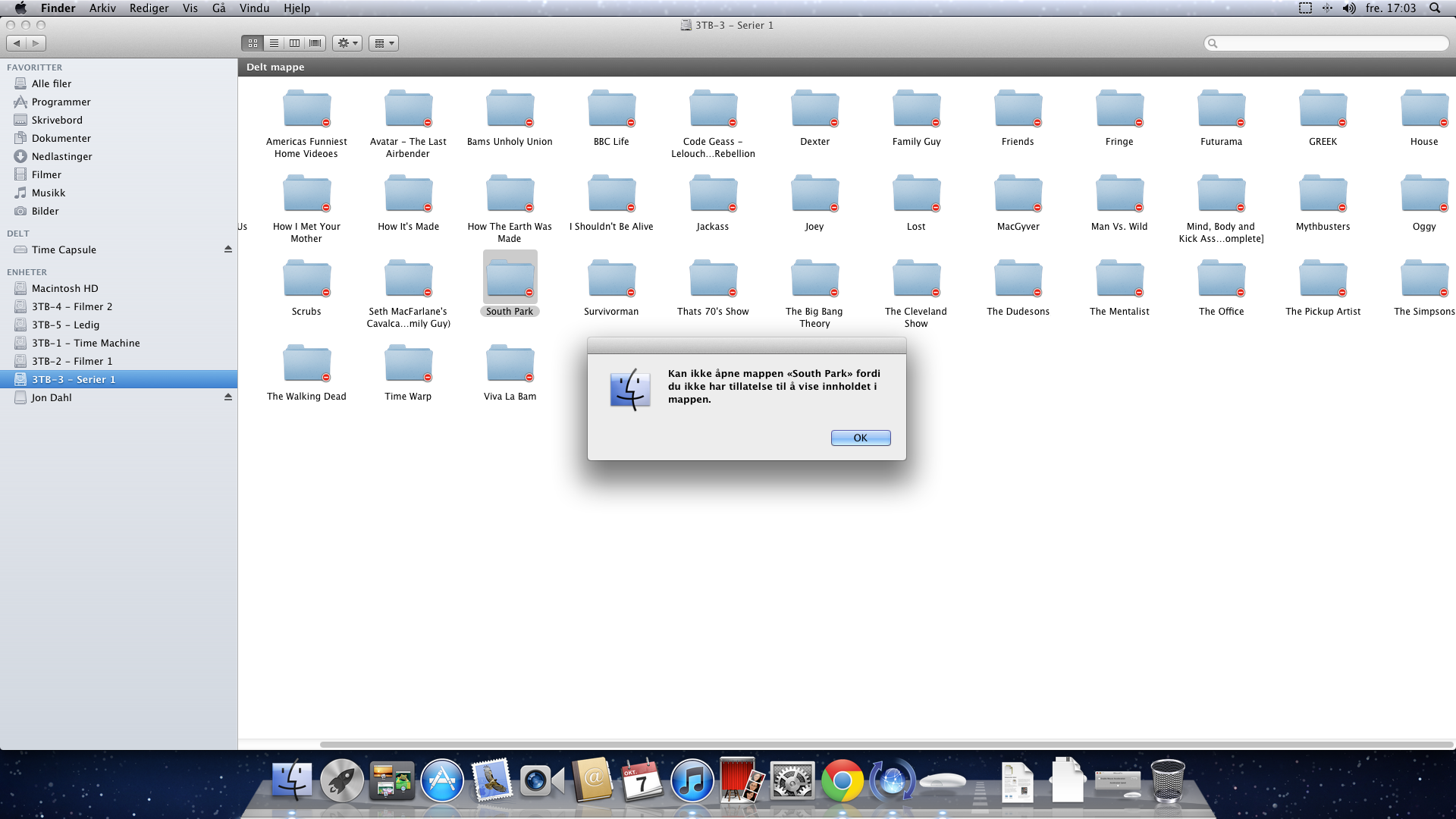Open the Apple menu
Image resolution: width=1456 pixels, height=819 pixels.
(20, 8)
